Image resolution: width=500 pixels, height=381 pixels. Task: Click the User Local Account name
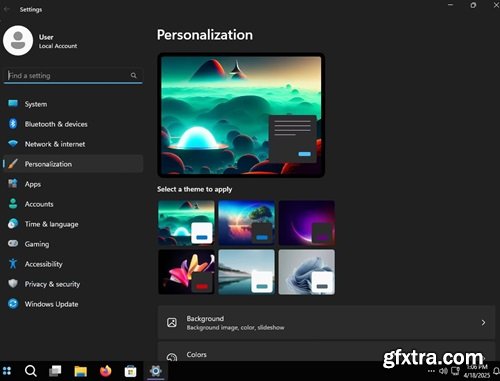[58, 41]
